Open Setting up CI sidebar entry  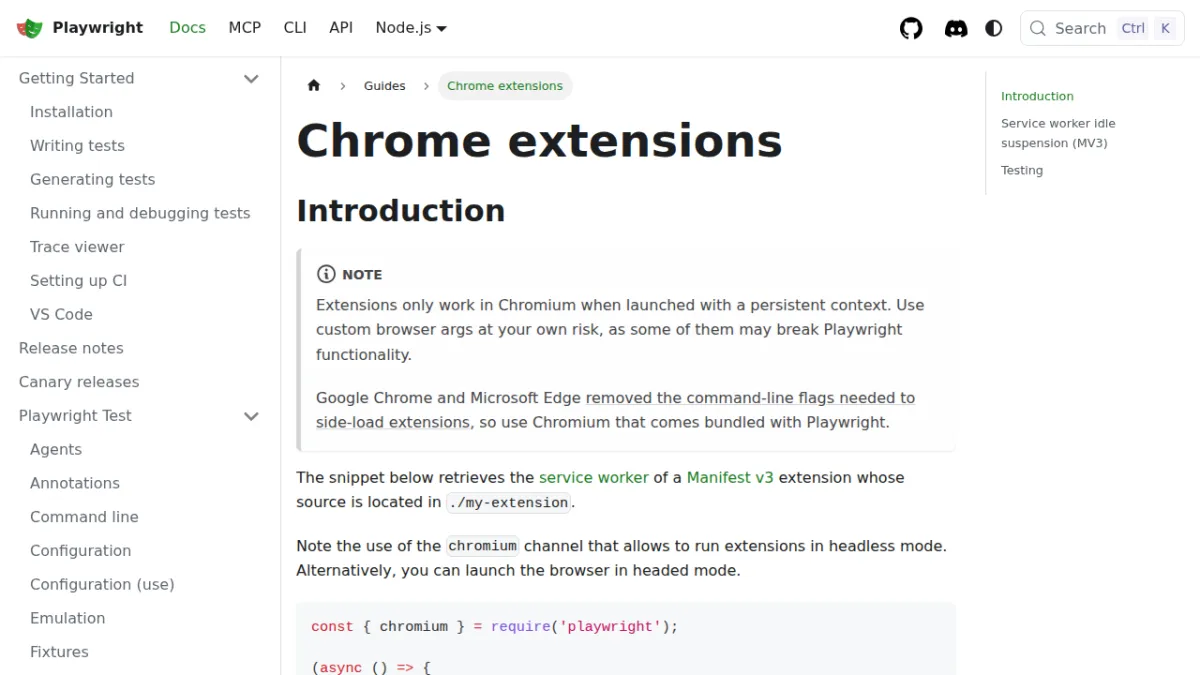78,281
